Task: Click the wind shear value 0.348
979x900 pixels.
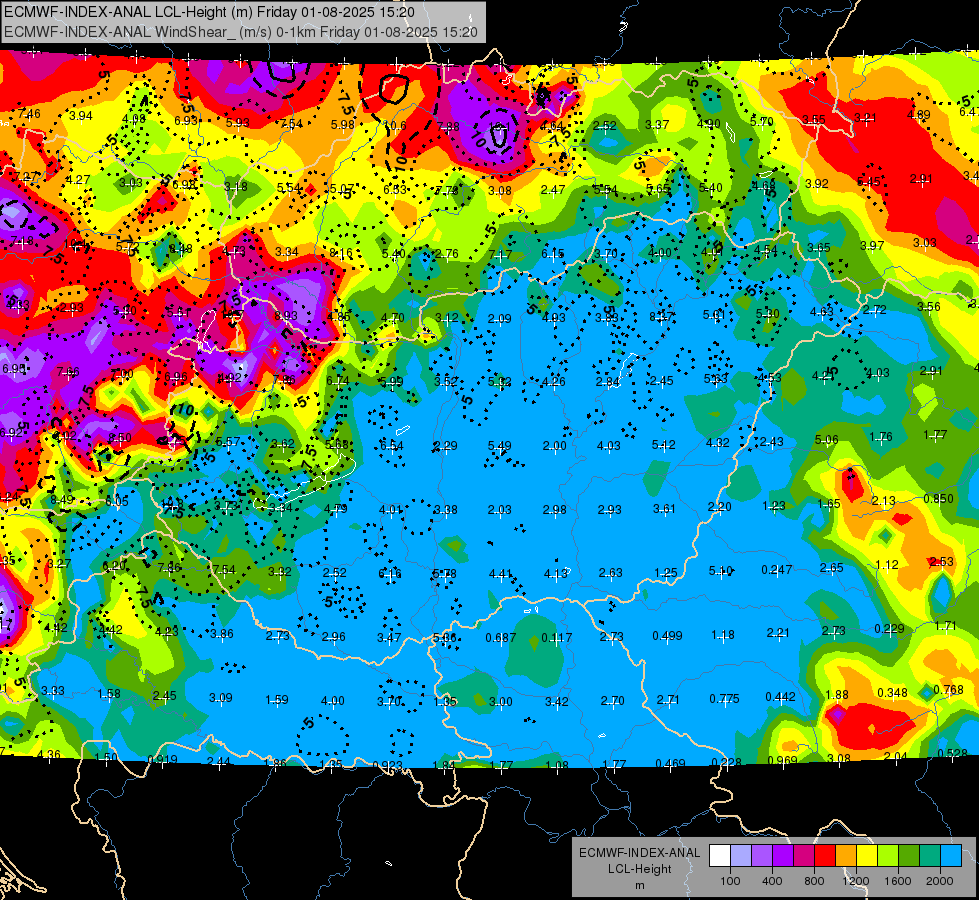Action: coord(892,693)
